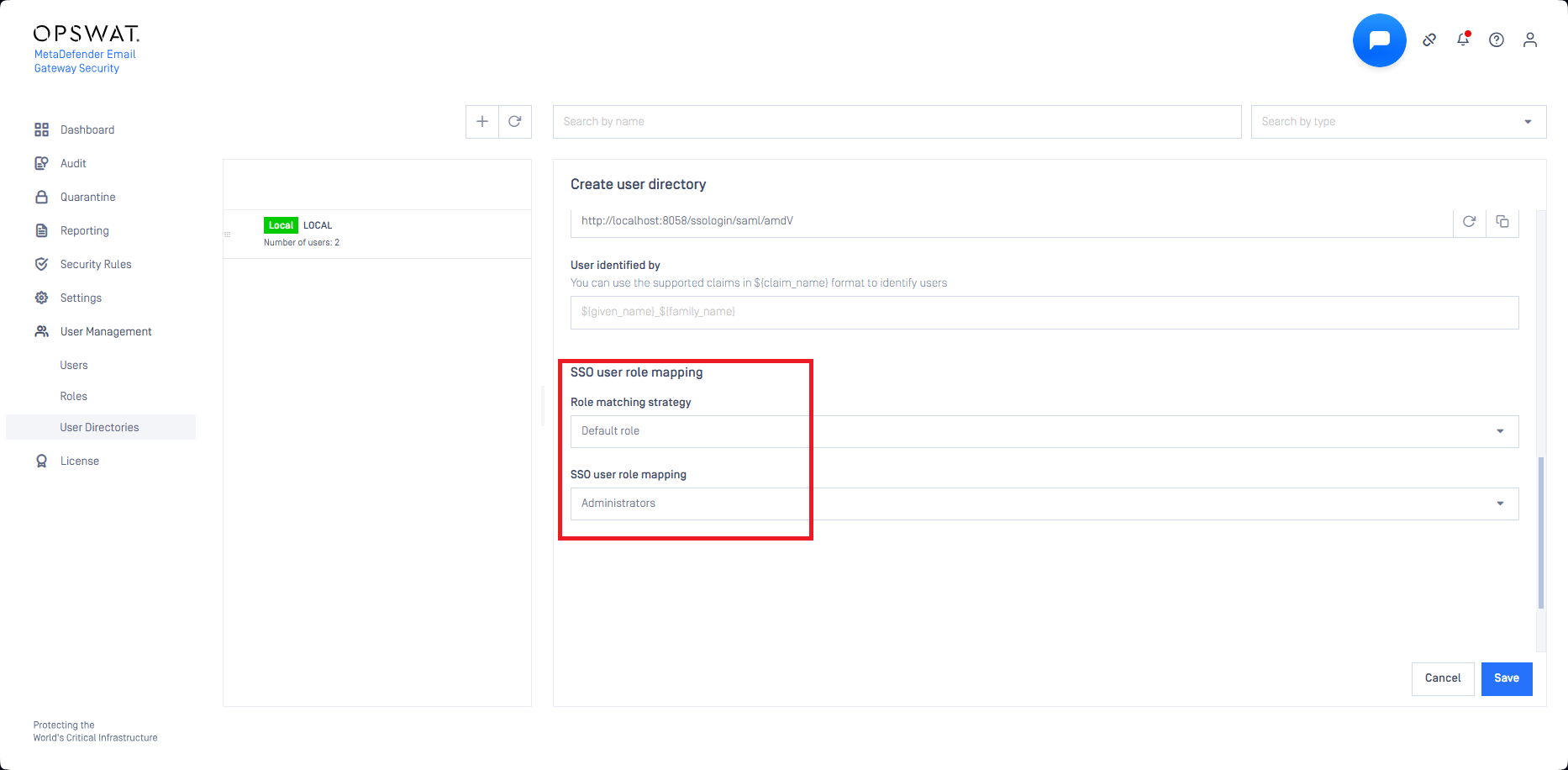Screen dimensions: 1568x770
Task: Open the blue chat support bubble
Action: [x=1379, y=40]
